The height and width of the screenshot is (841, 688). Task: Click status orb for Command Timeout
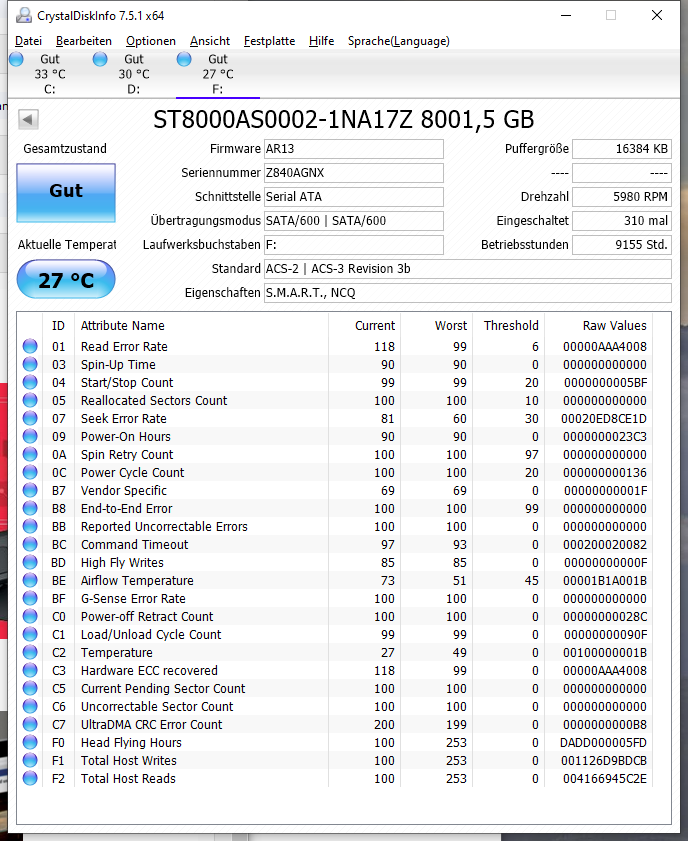click(x=30, y=544)
